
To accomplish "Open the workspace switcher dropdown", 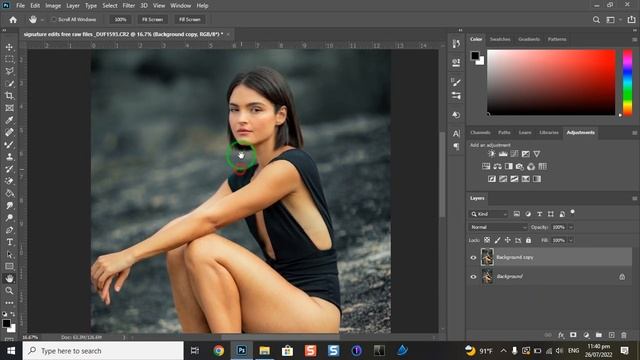I will tap(613, 20).
